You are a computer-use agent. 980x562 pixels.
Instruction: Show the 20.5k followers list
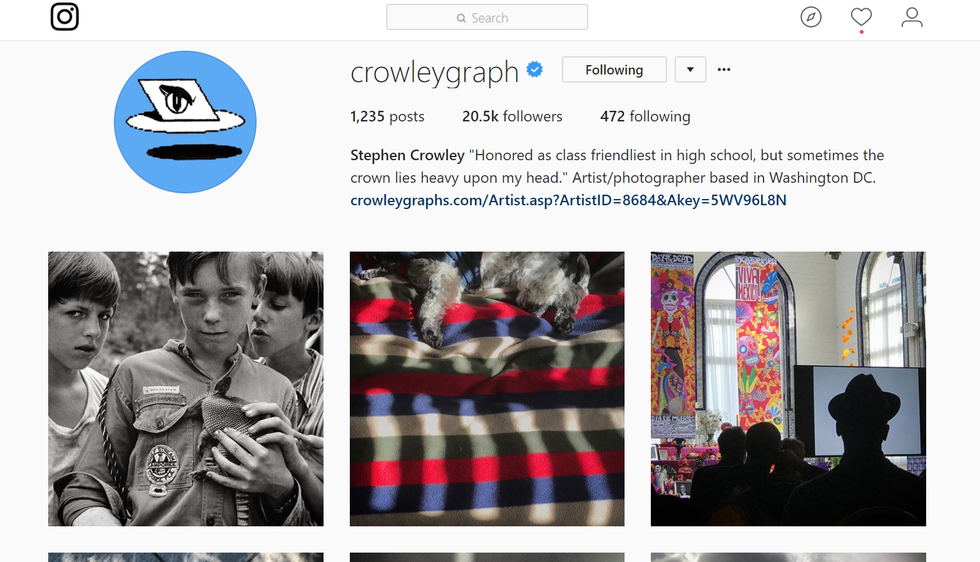512,116
